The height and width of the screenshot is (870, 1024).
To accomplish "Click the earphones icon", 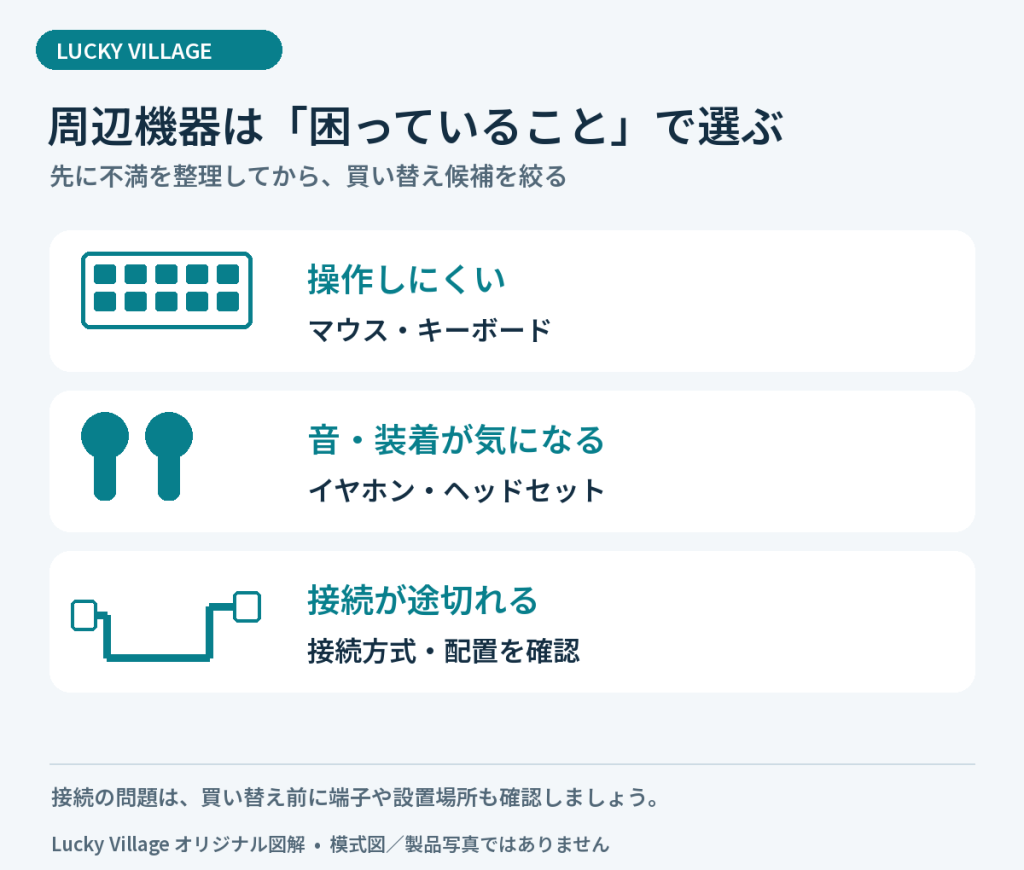I will pyautogui.click(x=136, y=457).
